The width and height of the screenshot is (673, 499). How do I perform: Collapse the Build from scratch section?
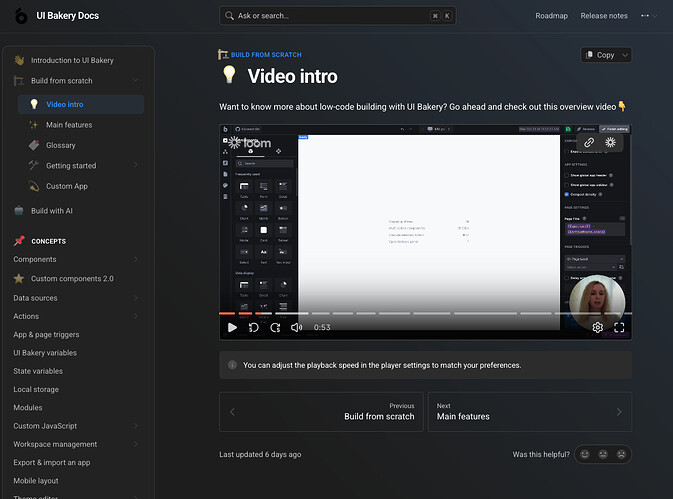[x=135, y=81]
